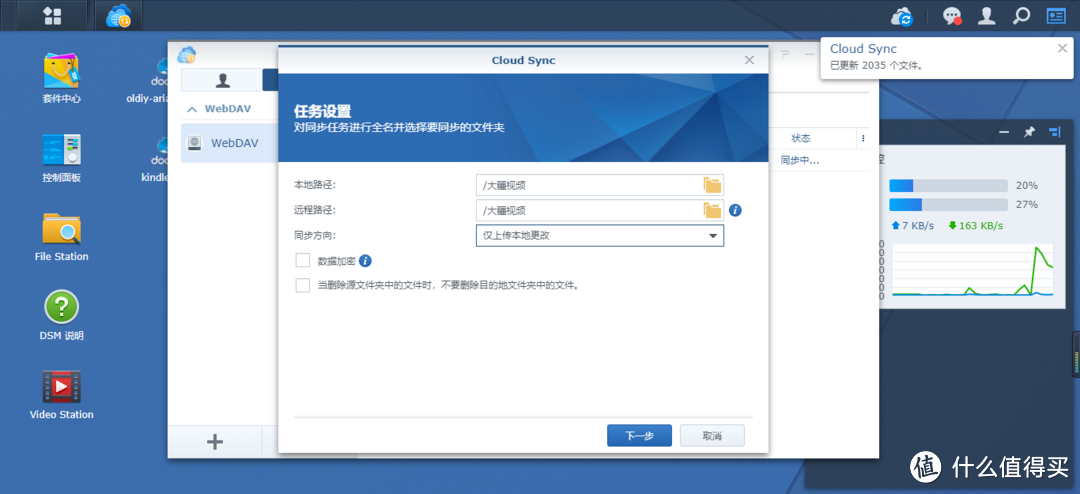Screen dimensions: 1080x494
Task: Click the 状态 column header
Action: point(800,138)
